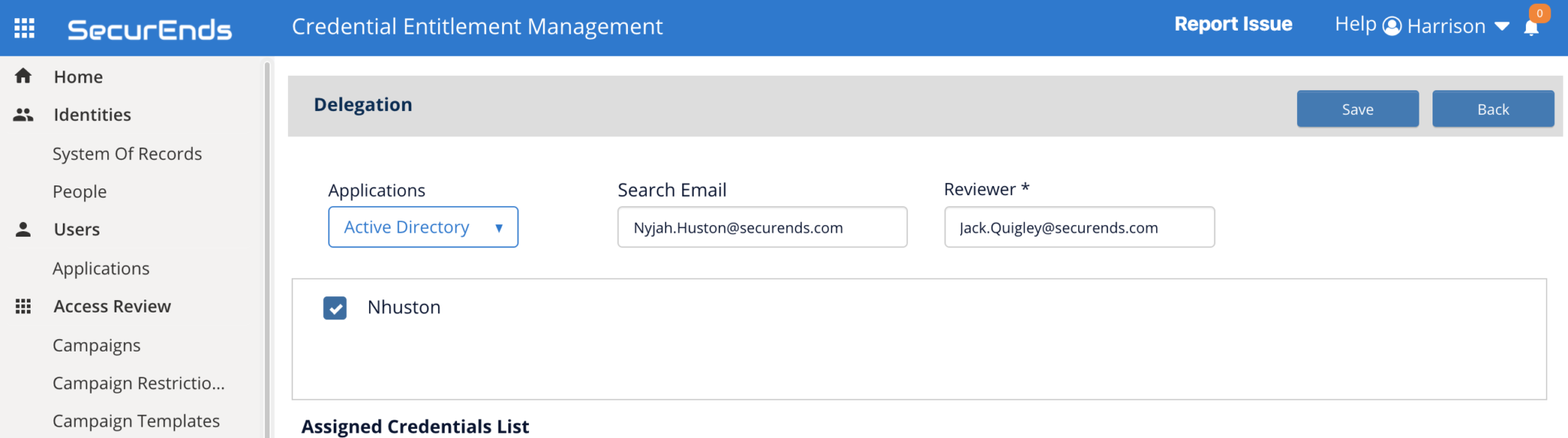Click the Users person icon
This screenshot has width=1568, height=438.
pos(24,230)
